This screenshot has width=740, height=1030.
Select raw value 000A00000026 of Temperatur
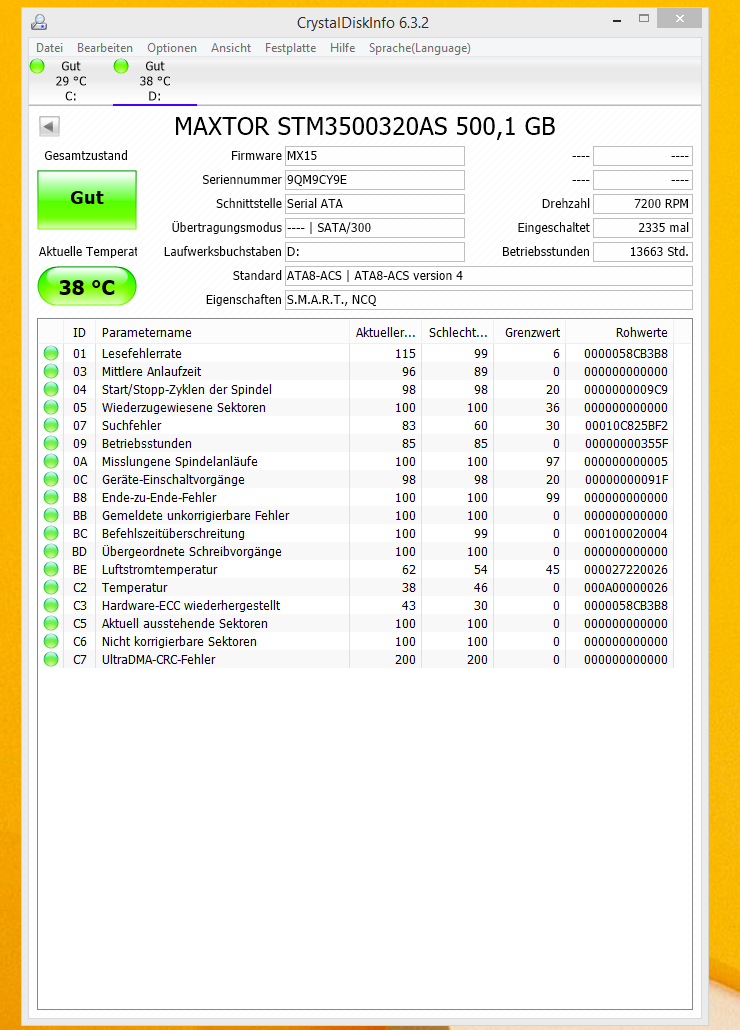point(626,587)
